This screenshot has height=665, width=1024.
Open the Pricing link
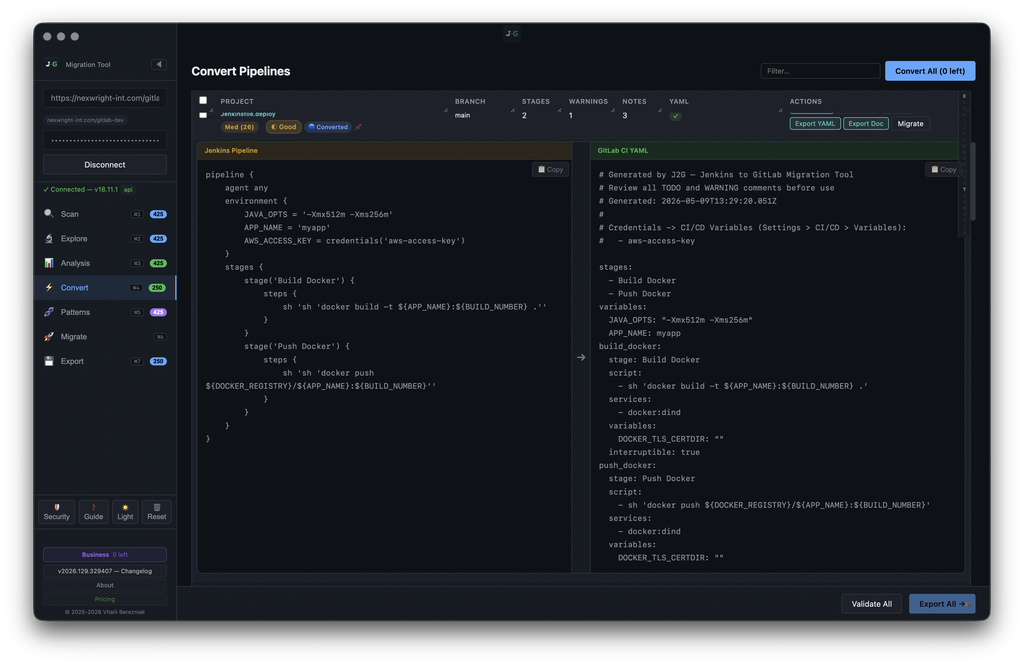pyautogui.click(x=104, y=599)
